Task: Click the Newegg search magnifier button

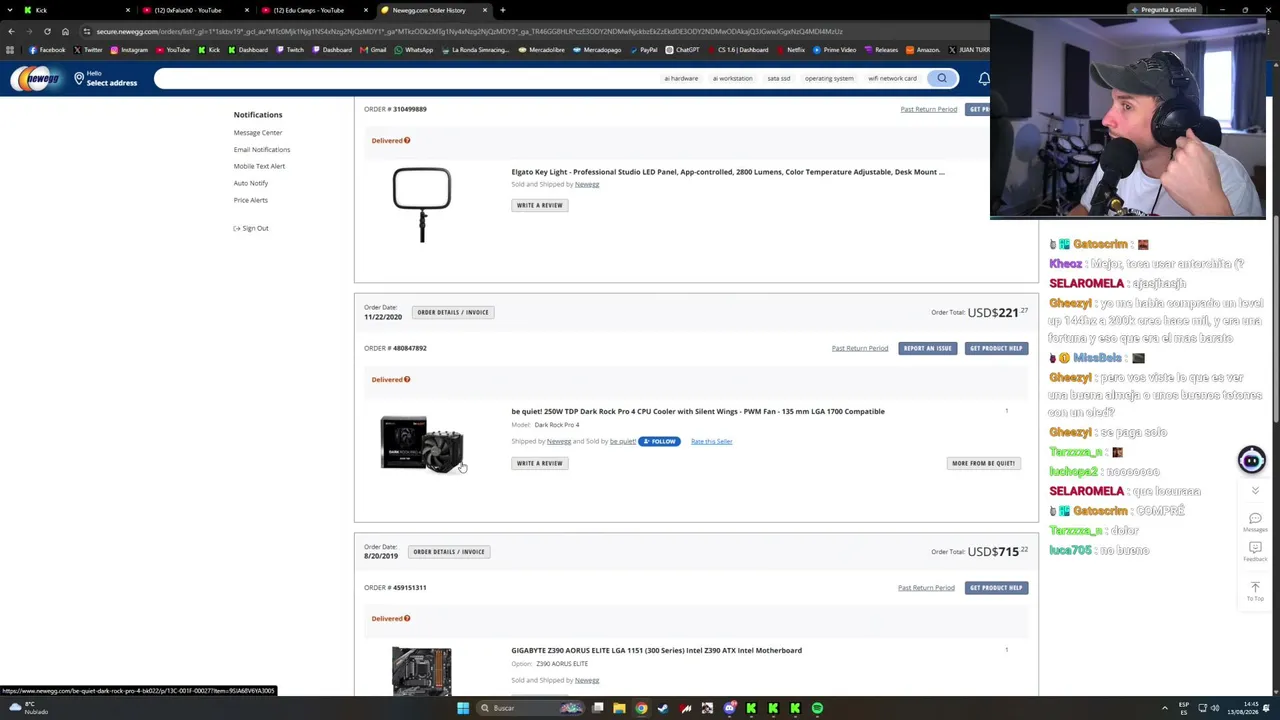Action: 942,78
